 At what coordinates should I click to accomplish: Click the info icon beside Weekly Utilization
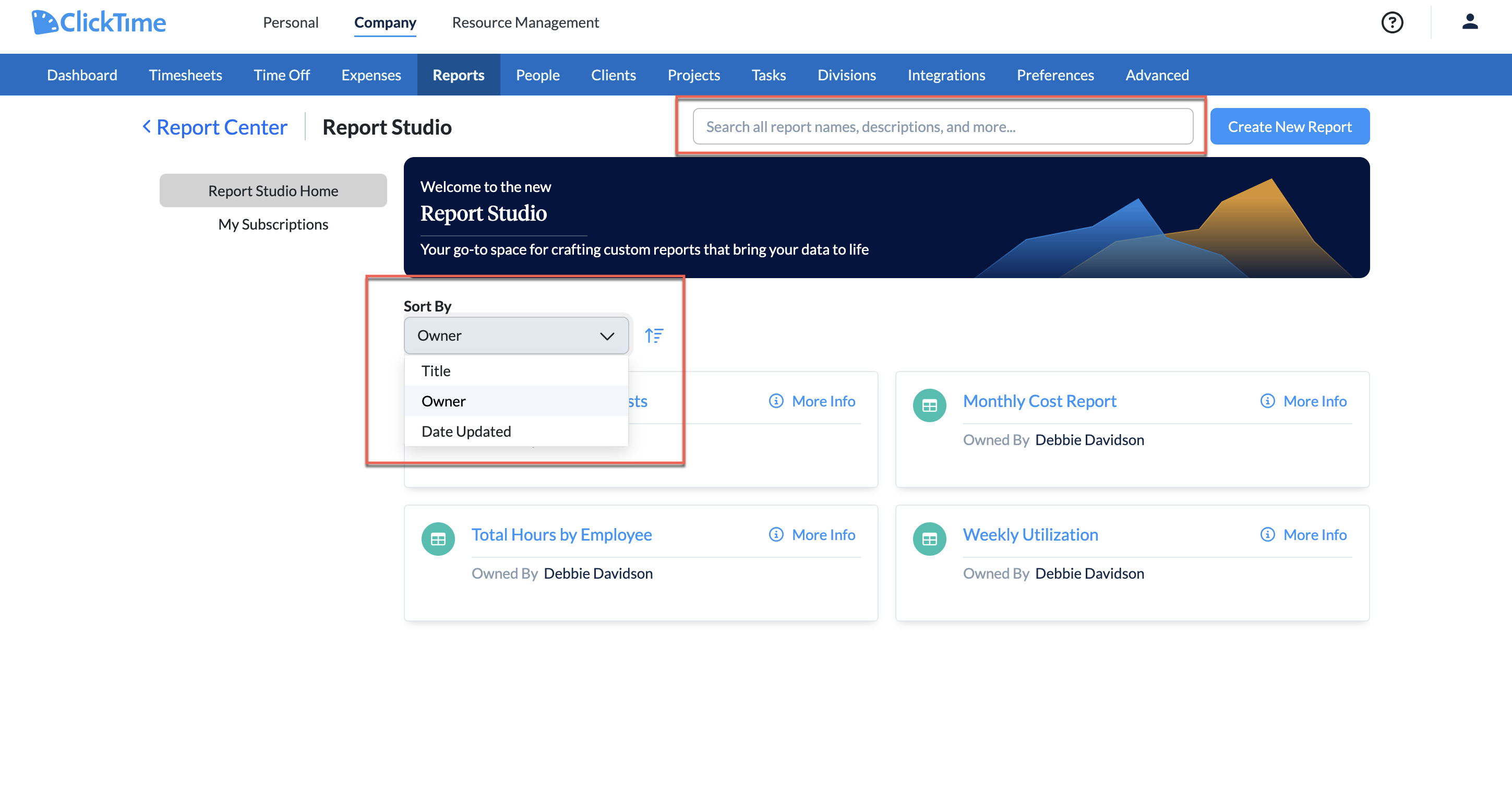tap(1267, 535)
